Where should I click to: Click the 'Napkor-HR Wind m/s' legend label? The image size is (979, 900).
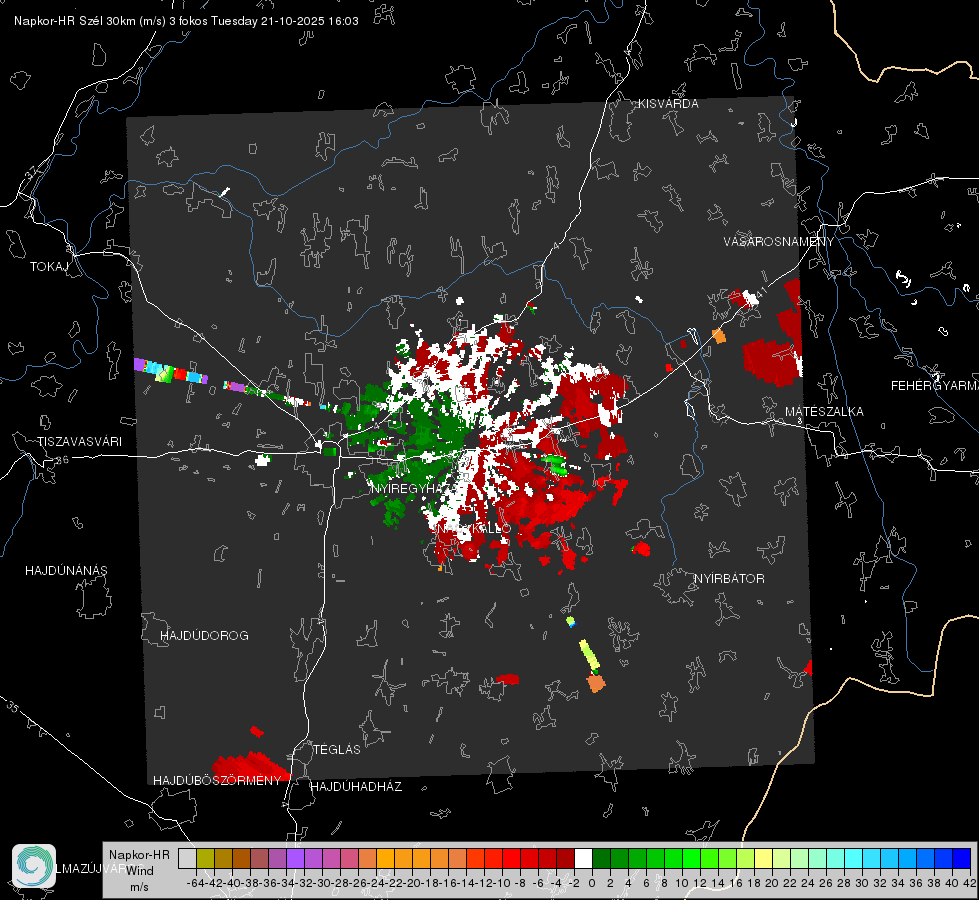pyautogui.click(x=139, y=871)
